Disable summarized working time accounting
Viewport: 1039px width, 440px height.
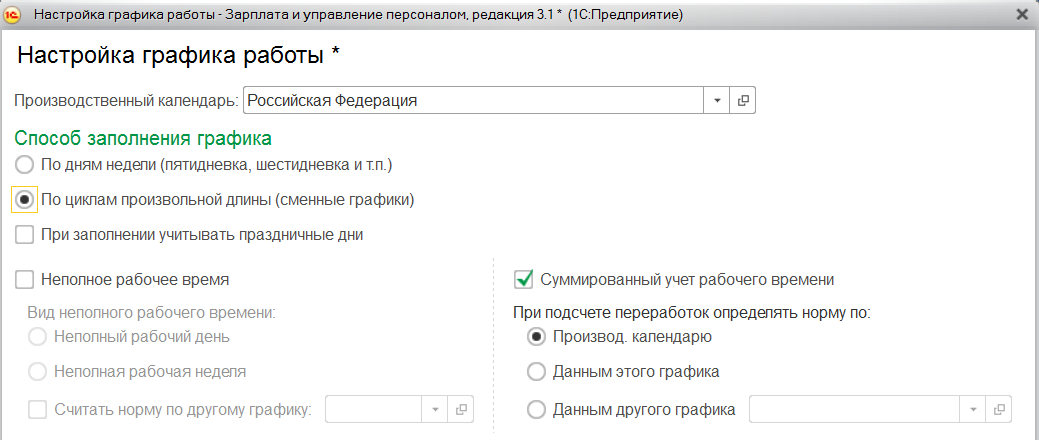click(x=522, y=280)
